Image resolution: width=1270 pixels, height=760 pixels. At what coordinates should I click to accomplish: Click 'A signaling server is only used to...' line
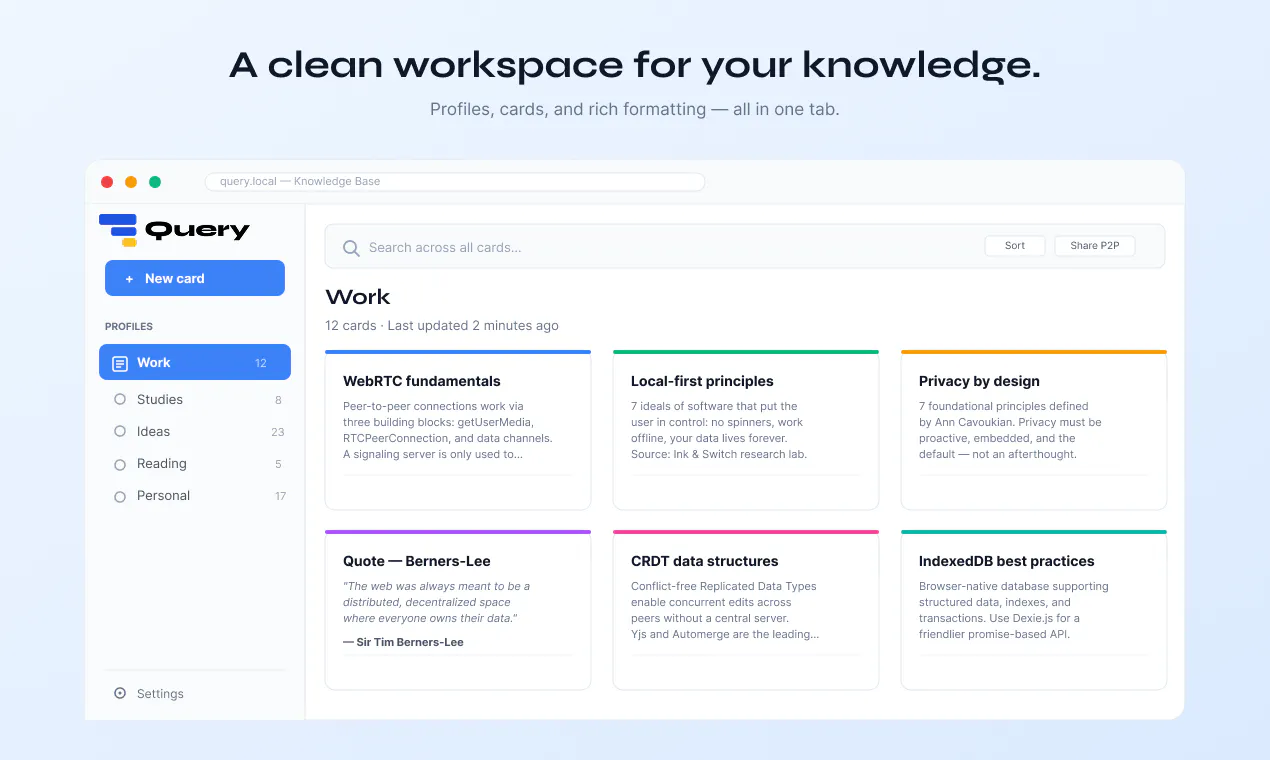[x=433, y=454]
